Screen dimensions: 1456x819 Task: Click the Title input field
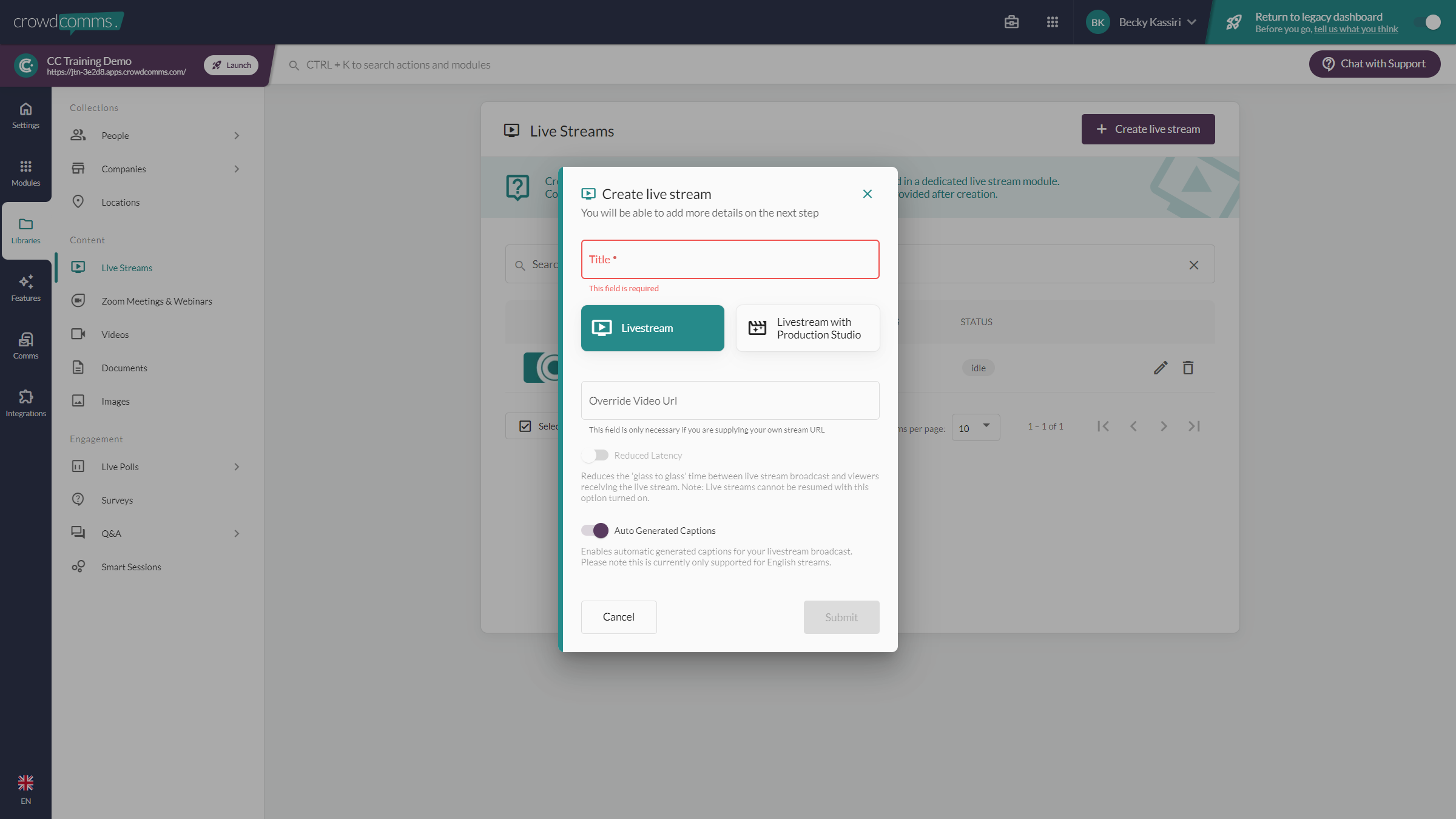pos(730,260)
